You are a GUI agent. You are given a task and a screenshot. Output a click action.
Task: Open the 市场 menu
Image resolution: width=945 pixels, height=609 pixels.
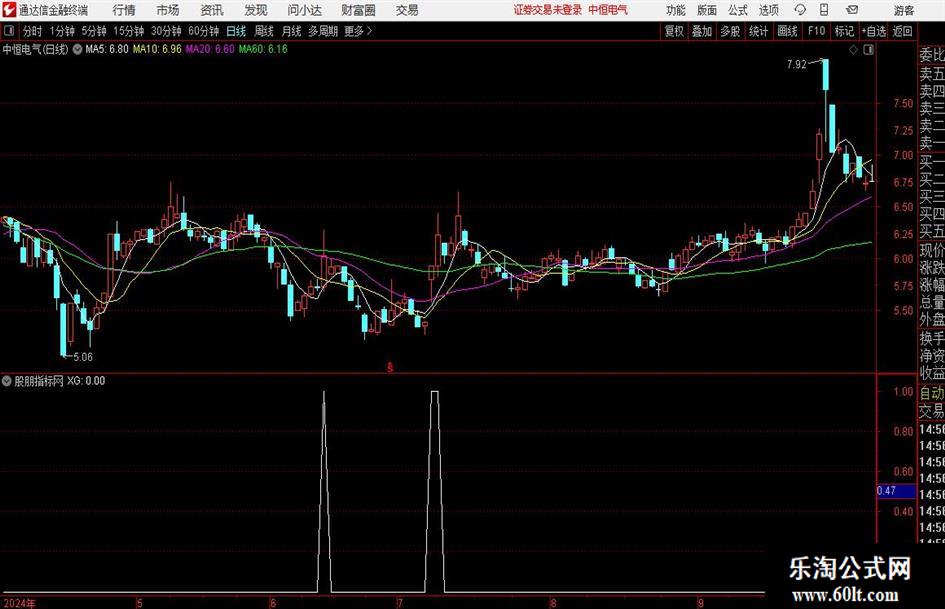coord(168,10)
